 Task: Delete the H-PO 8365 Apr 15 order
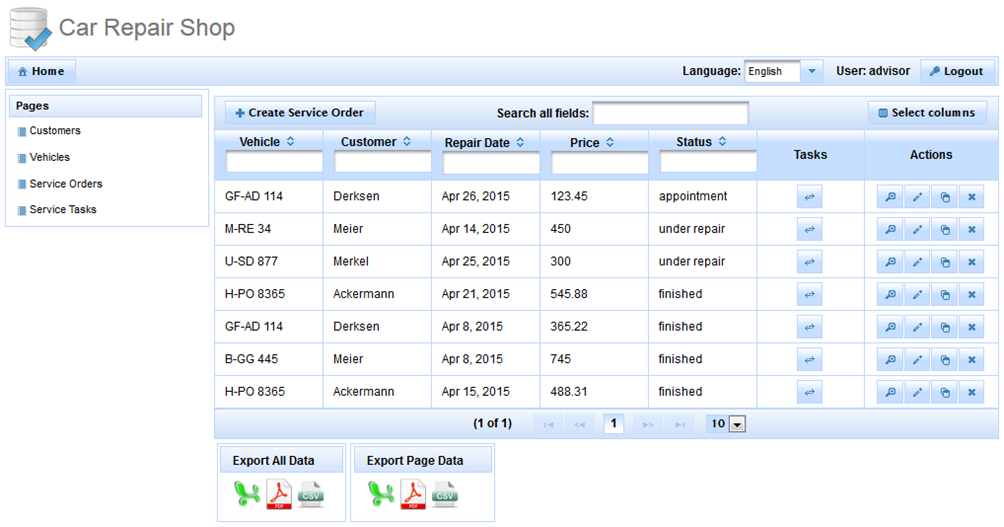(x=971, y=393)
